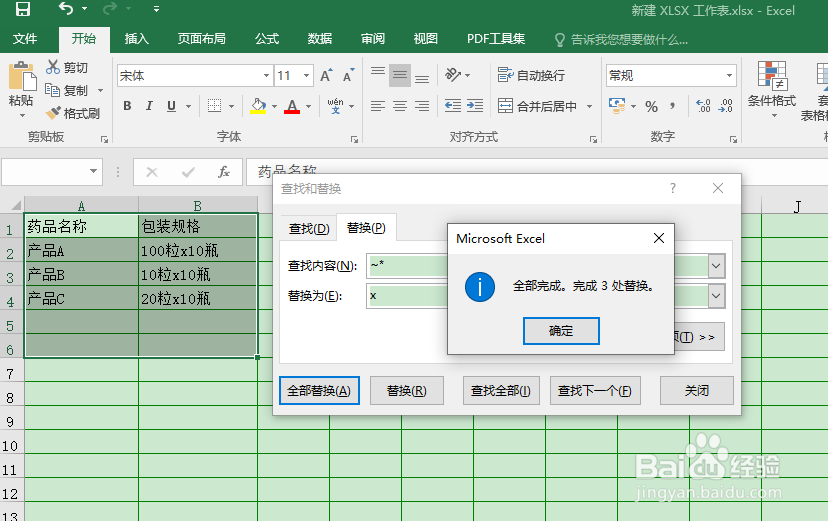The image size is (828, 521).
Task: Toggle Bold formatting
Action: coord(127,106)
